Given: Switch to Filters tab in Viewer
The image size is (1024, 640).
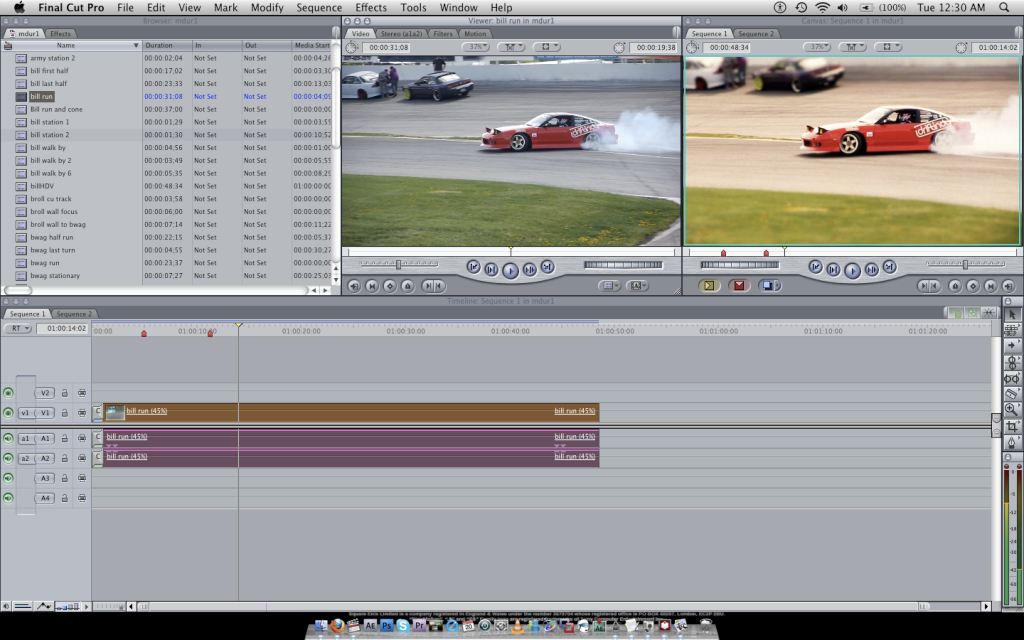Looking at the screenshot, I should coord(442,33).
